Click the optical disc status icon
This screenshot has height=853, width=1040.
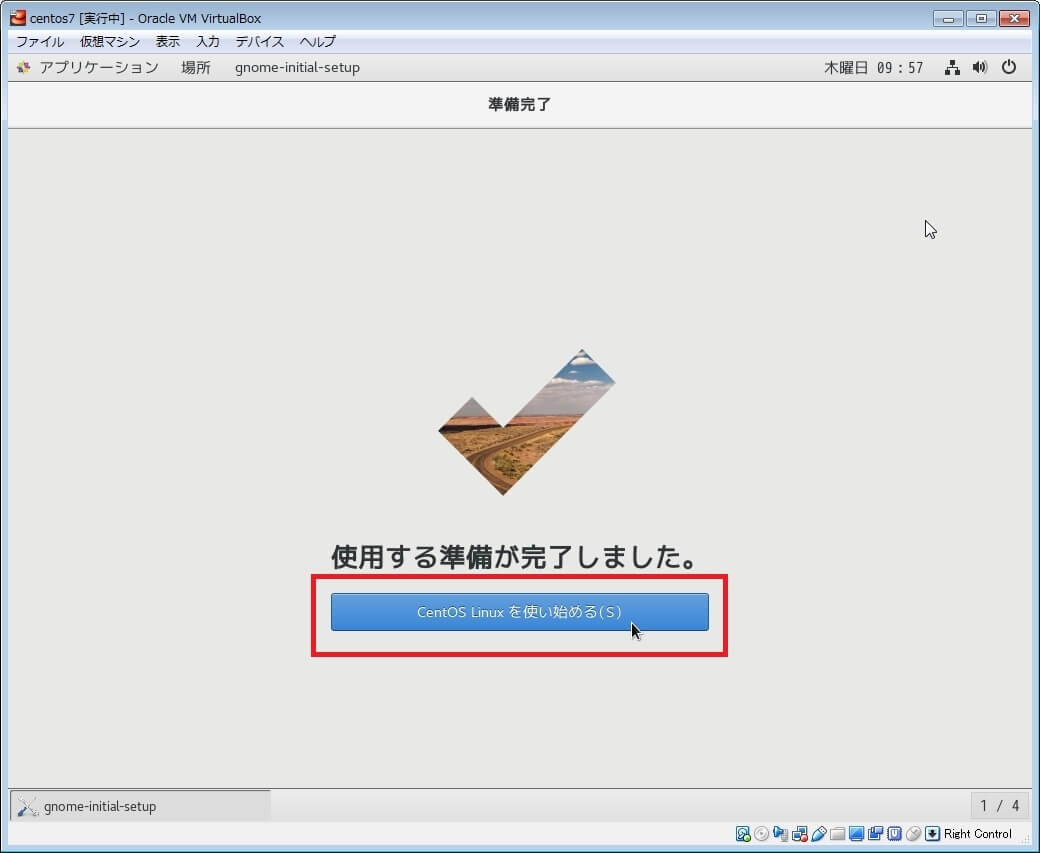762,834
